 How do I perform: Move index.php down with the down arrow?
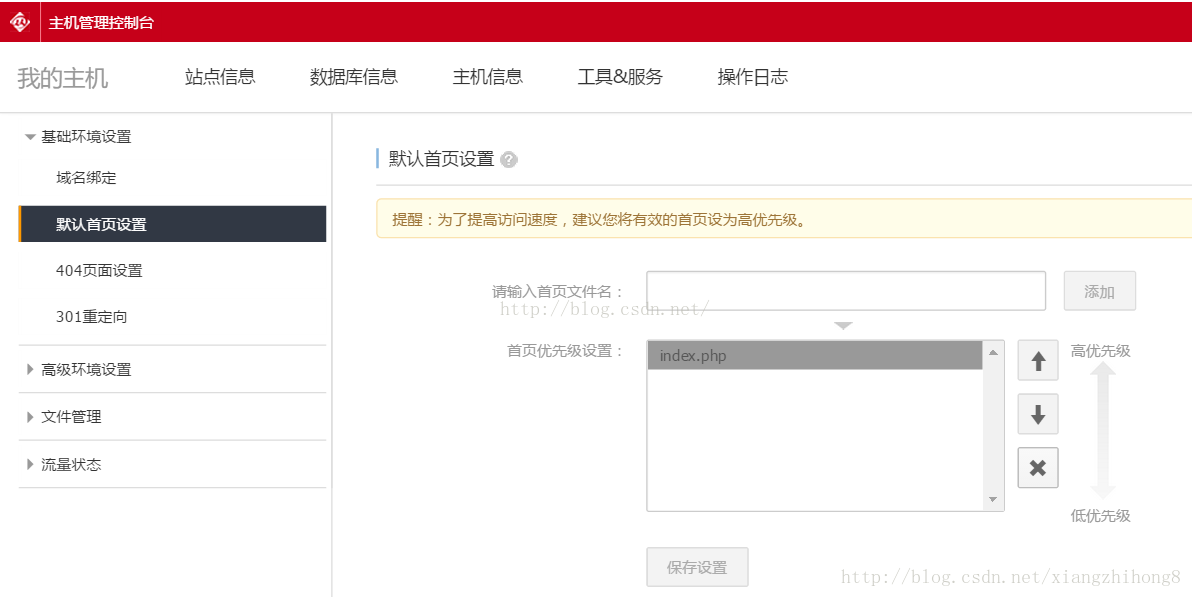1038,414
